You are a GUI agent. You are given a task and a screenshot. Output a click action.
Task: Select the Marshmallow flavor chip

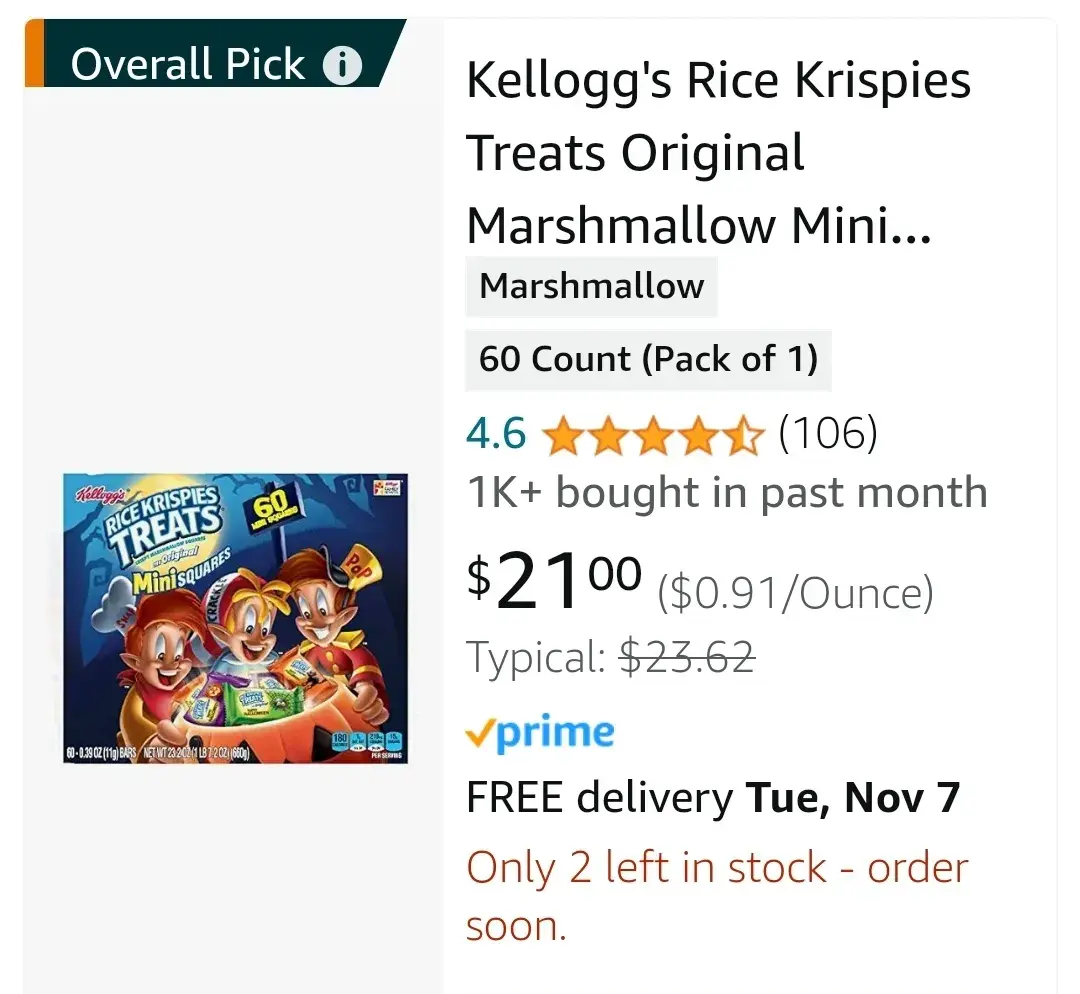pyautogui.click(x=591, y=286)
